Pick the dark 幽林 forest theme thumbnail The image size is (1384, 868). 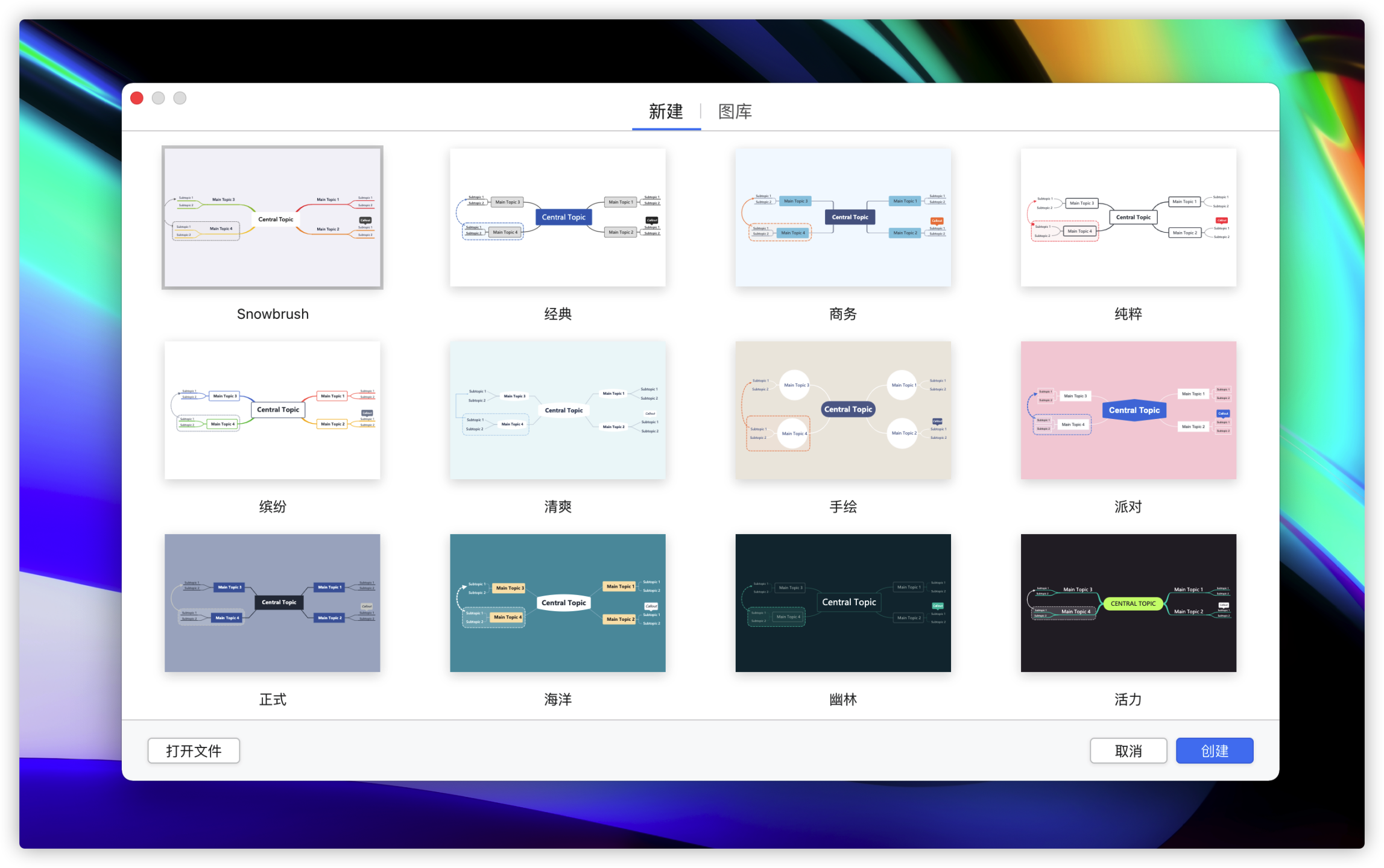click(842, 603)
